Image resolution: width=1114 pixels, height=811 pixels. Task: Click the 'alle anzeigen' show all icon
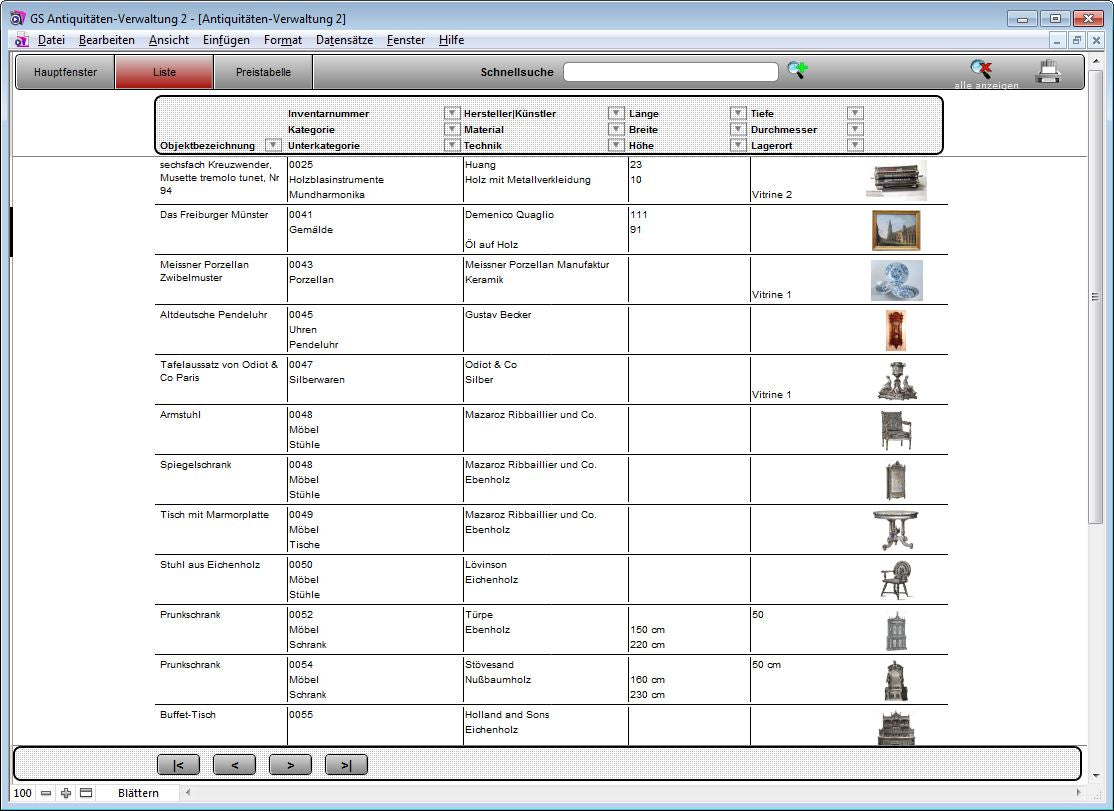point(981,70)
